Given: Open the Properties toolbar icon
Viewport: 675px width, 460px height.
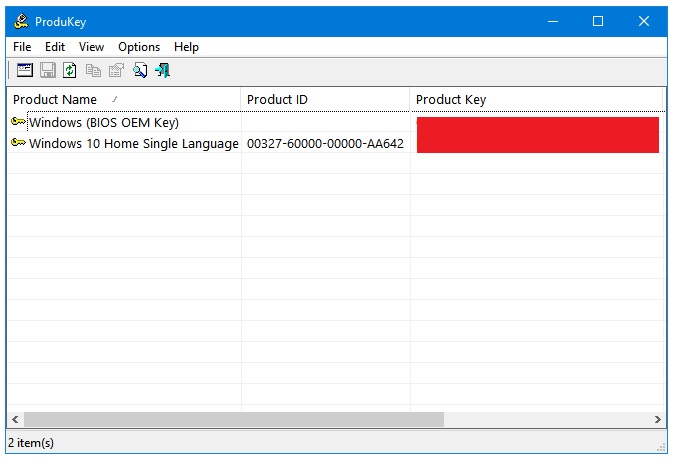Looking at the screenshot, I should click(x=116, y=70).
